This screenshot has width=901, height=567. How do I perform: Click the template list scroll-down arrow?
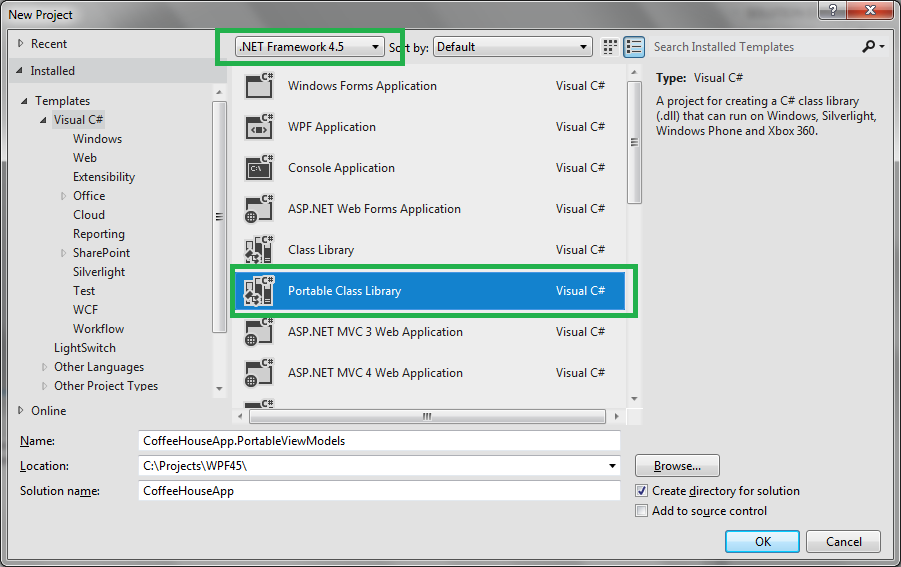point(634,399)
